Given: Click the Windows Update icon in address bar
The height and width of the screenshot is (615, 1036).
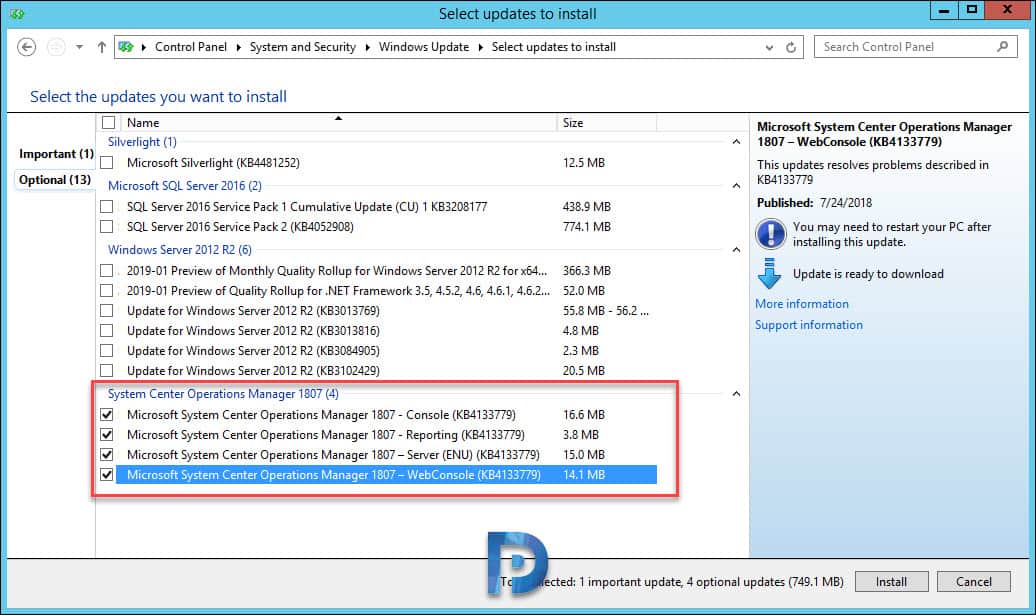Looking at the screenshot, I should click(126, 47).
